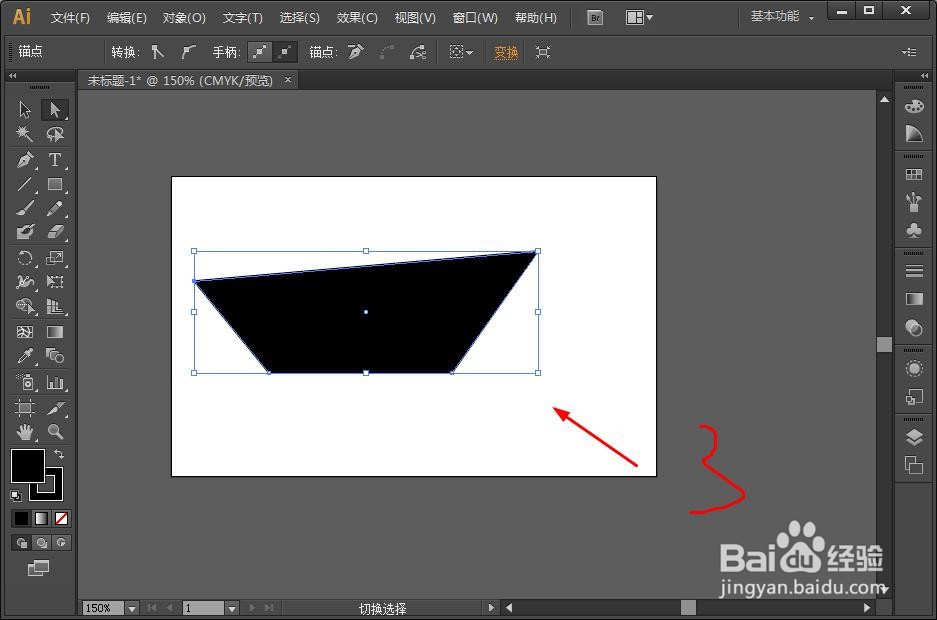Select the Type tool
Viewport: 937px width, 620px height.
[x=54, y=160]
